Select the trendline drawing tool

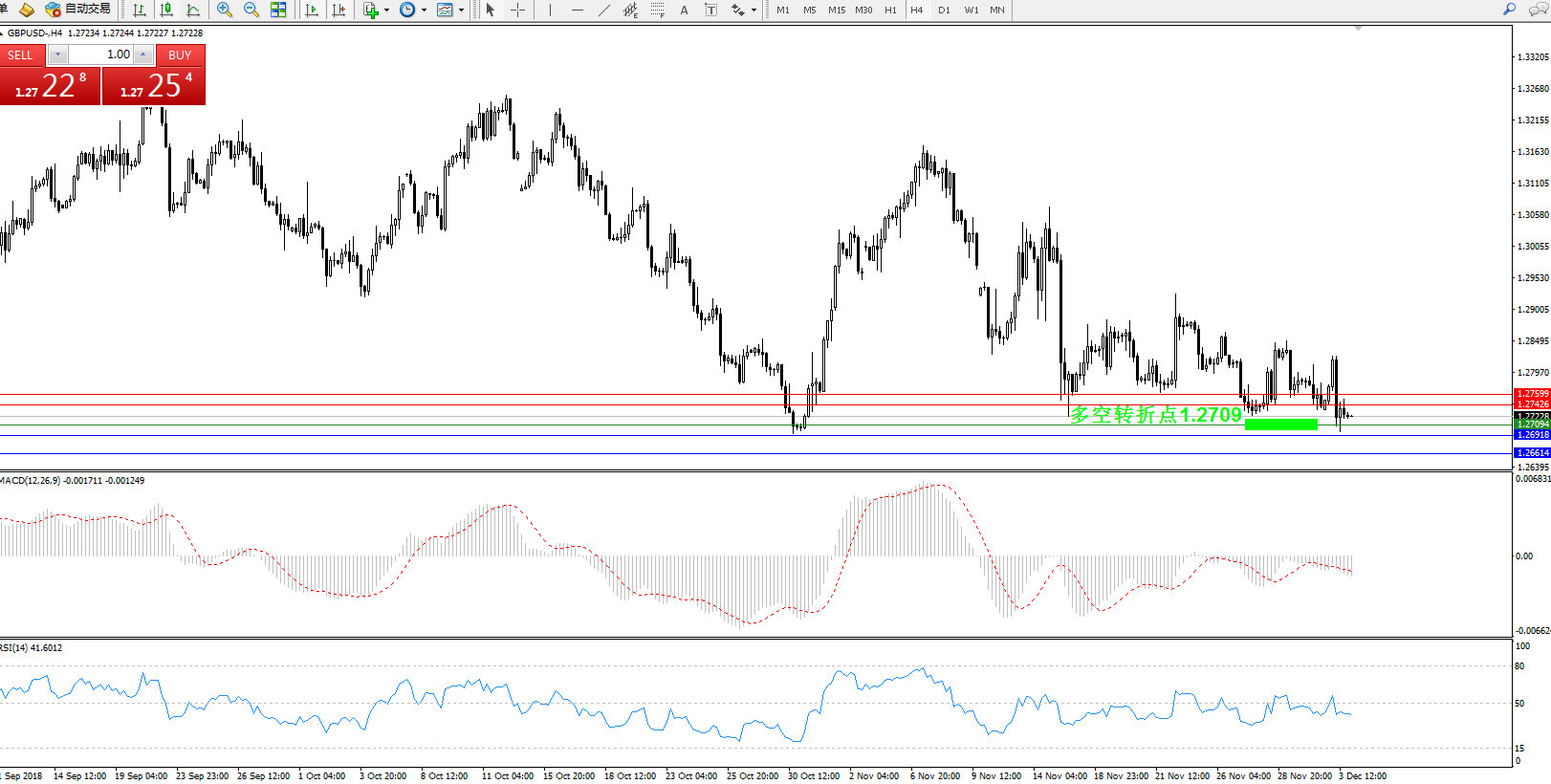(603, 10)
